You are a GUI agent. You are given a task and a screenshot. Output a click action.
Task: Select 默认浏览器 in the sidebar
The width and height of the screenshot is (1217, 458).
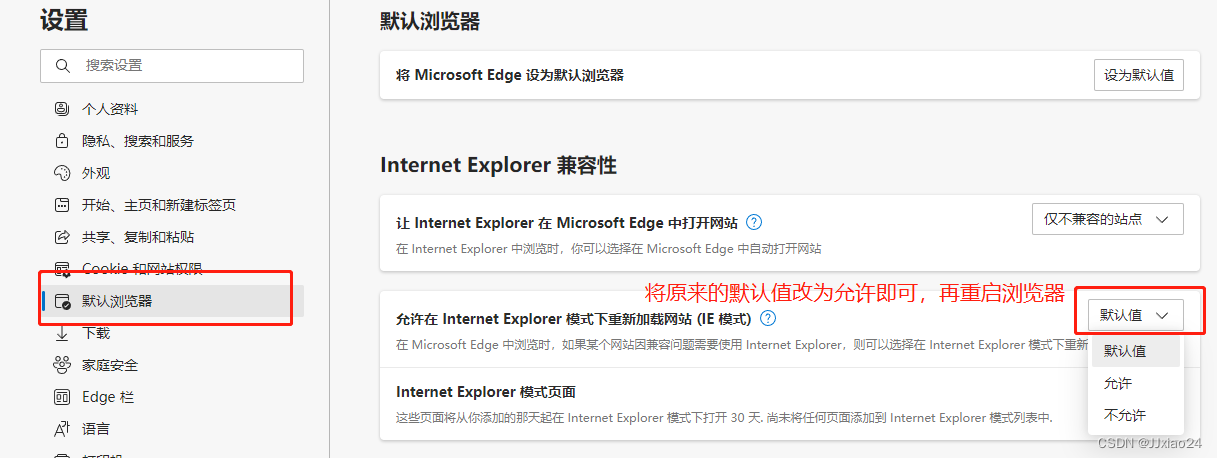point(172,301)
